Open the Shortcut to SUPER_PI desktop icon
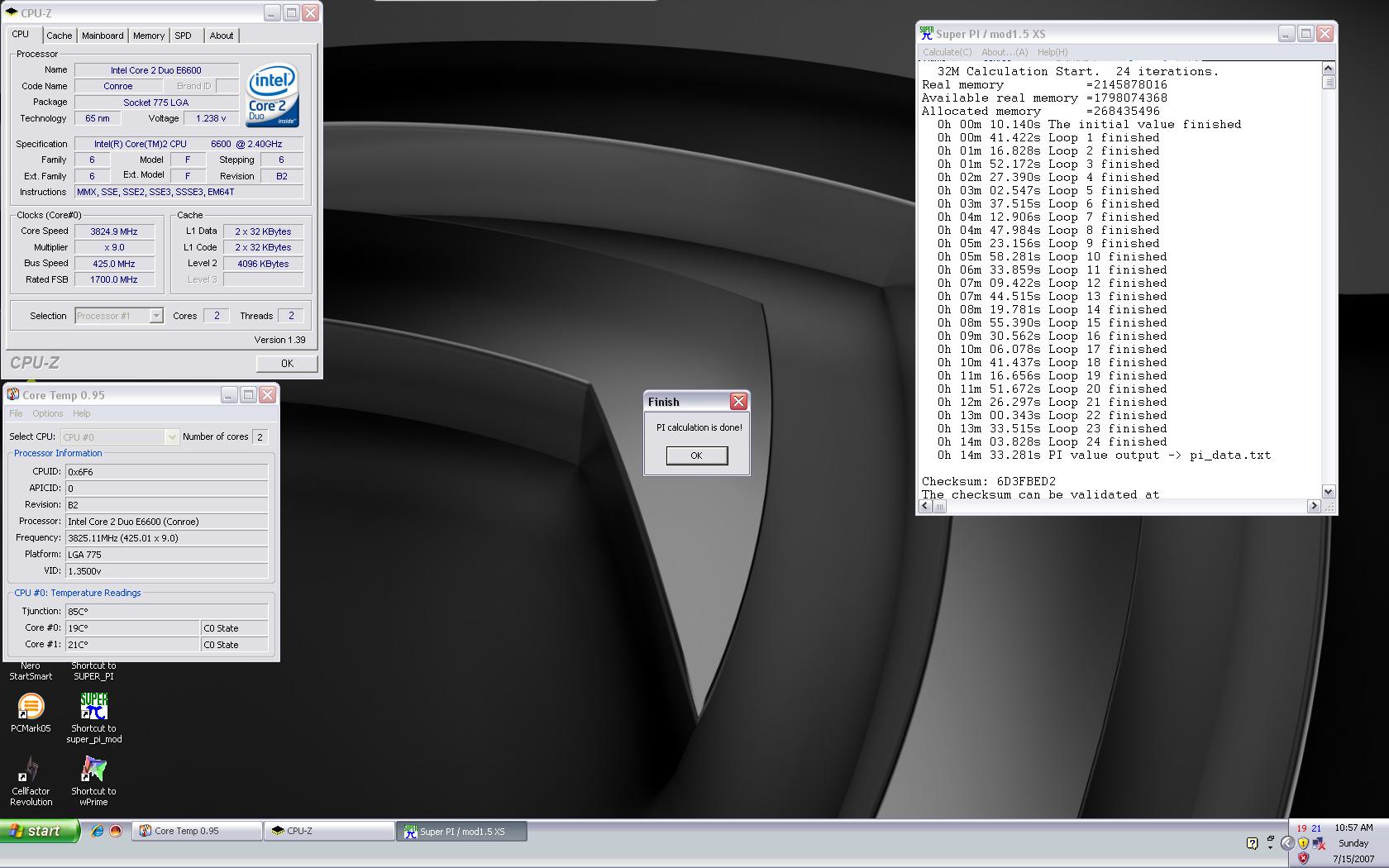This screenshot has height=868, width=1389. click(93, 670)
